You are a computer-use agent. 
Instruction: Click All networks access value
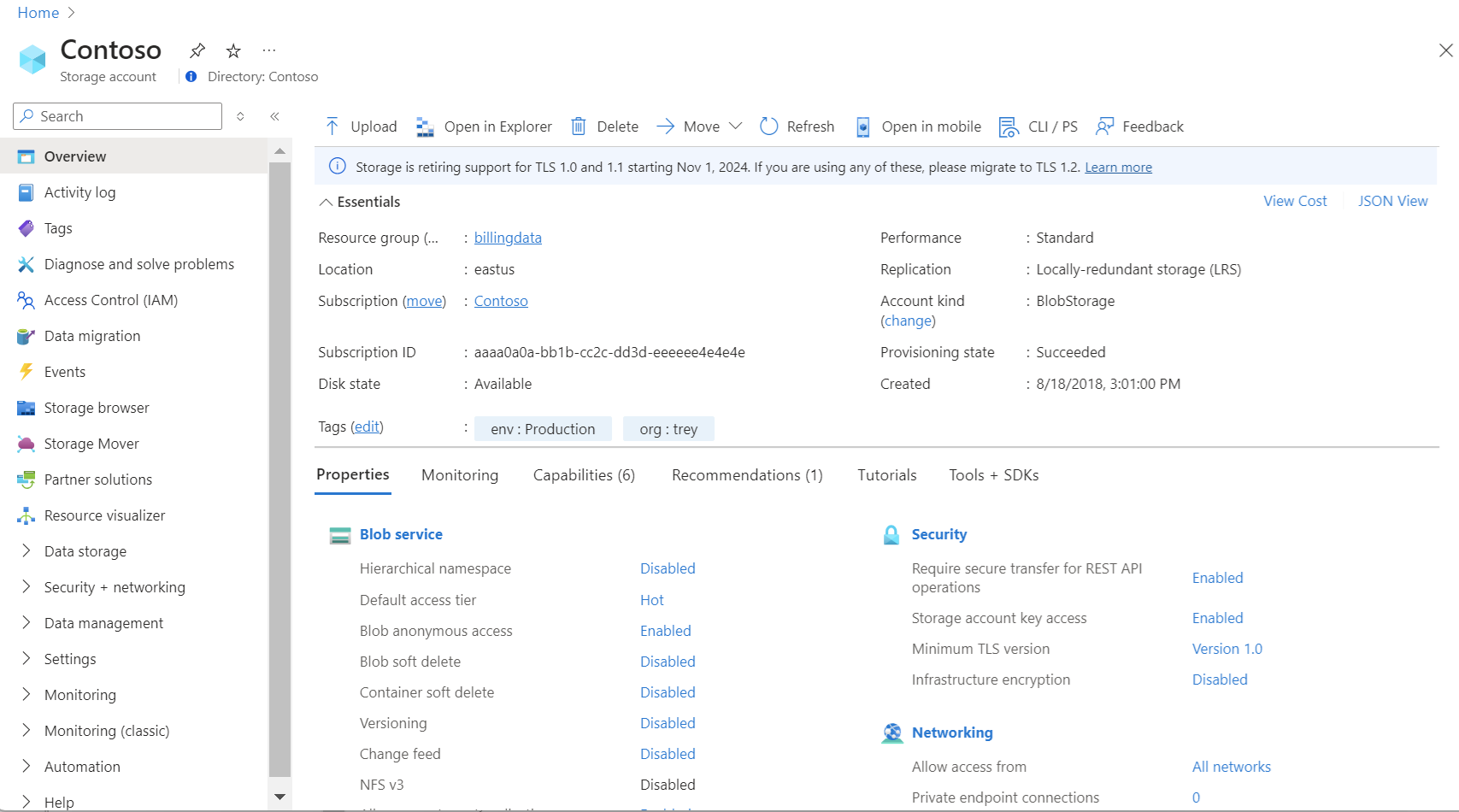coord(1231,767)
